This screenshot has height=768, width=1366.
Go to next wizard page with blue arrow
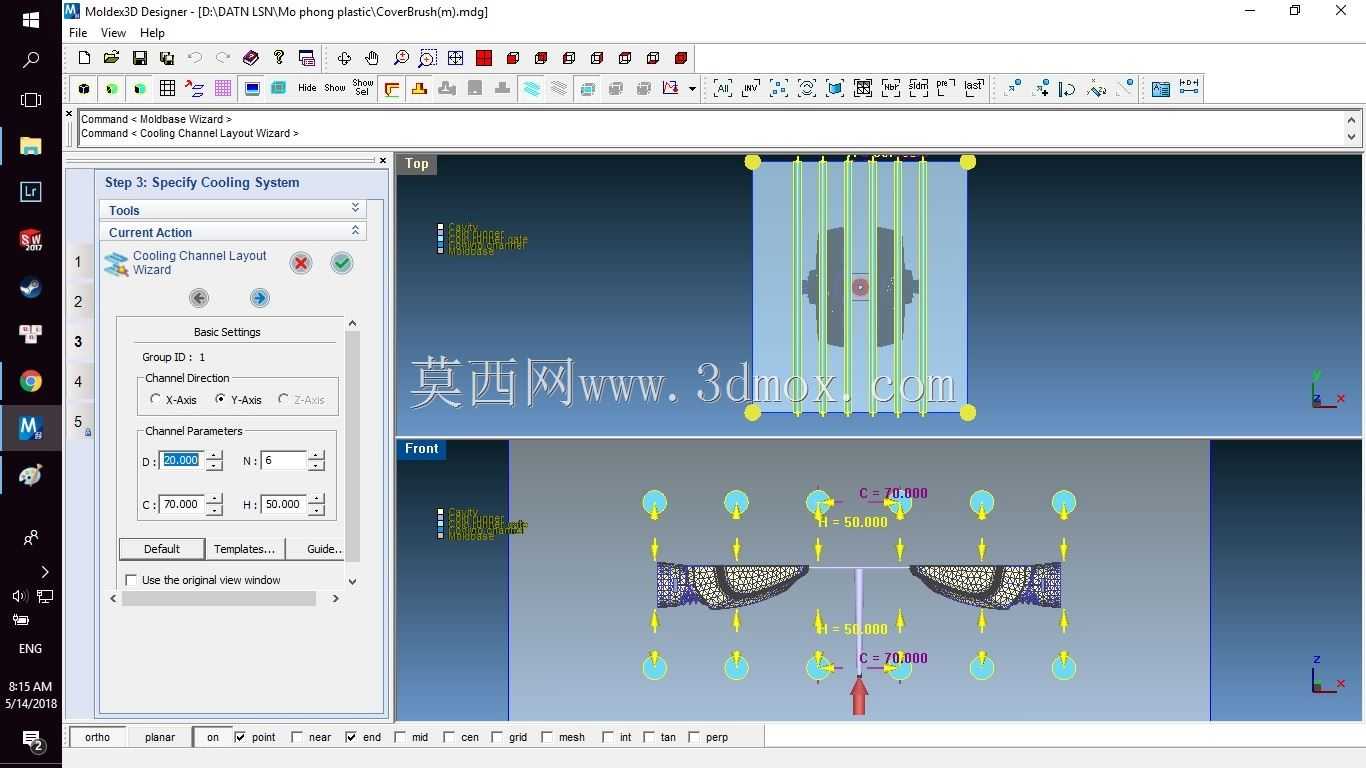point(260,298)
